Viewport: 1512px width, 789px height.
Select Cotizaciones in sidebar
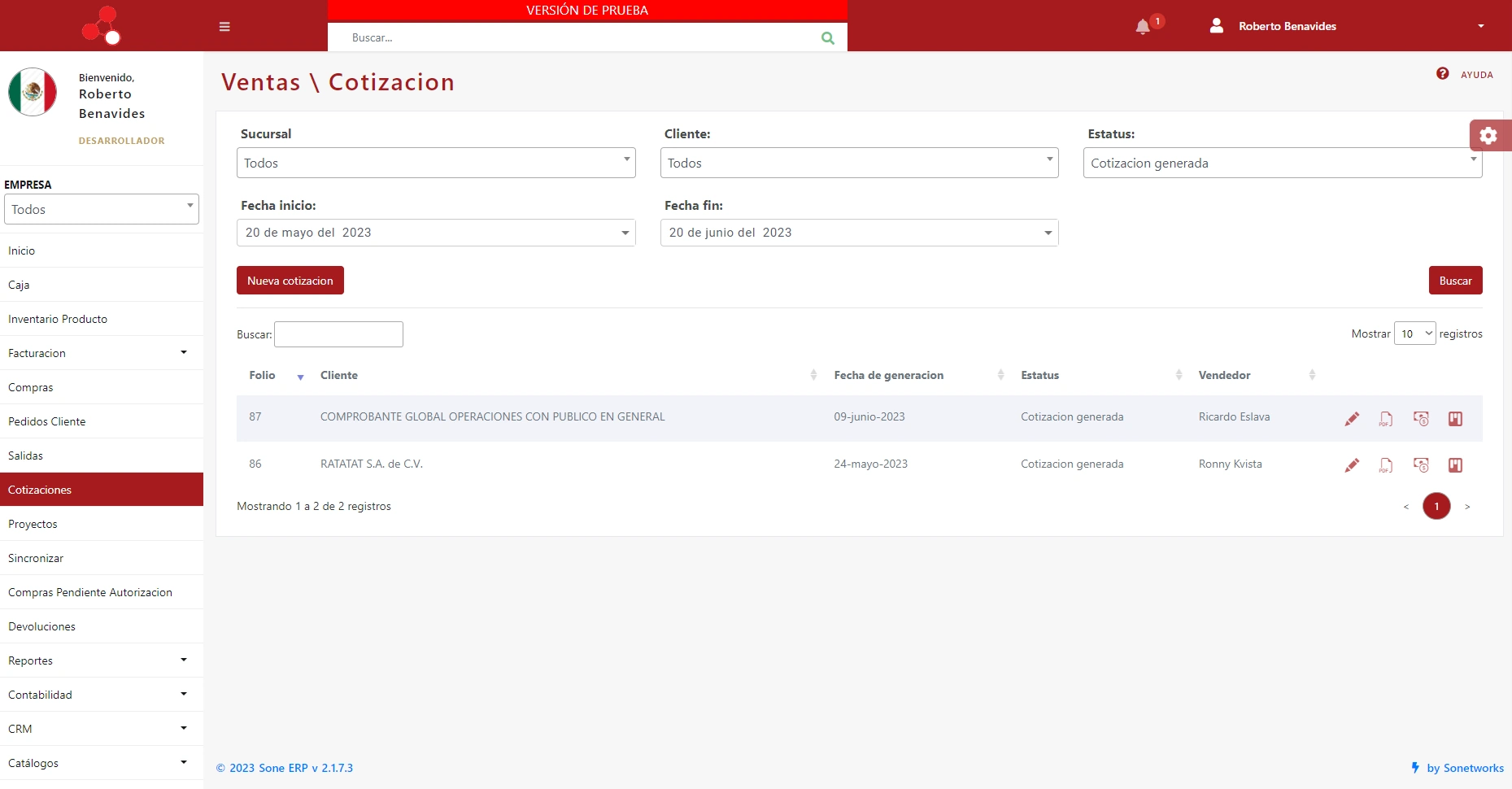102,490
